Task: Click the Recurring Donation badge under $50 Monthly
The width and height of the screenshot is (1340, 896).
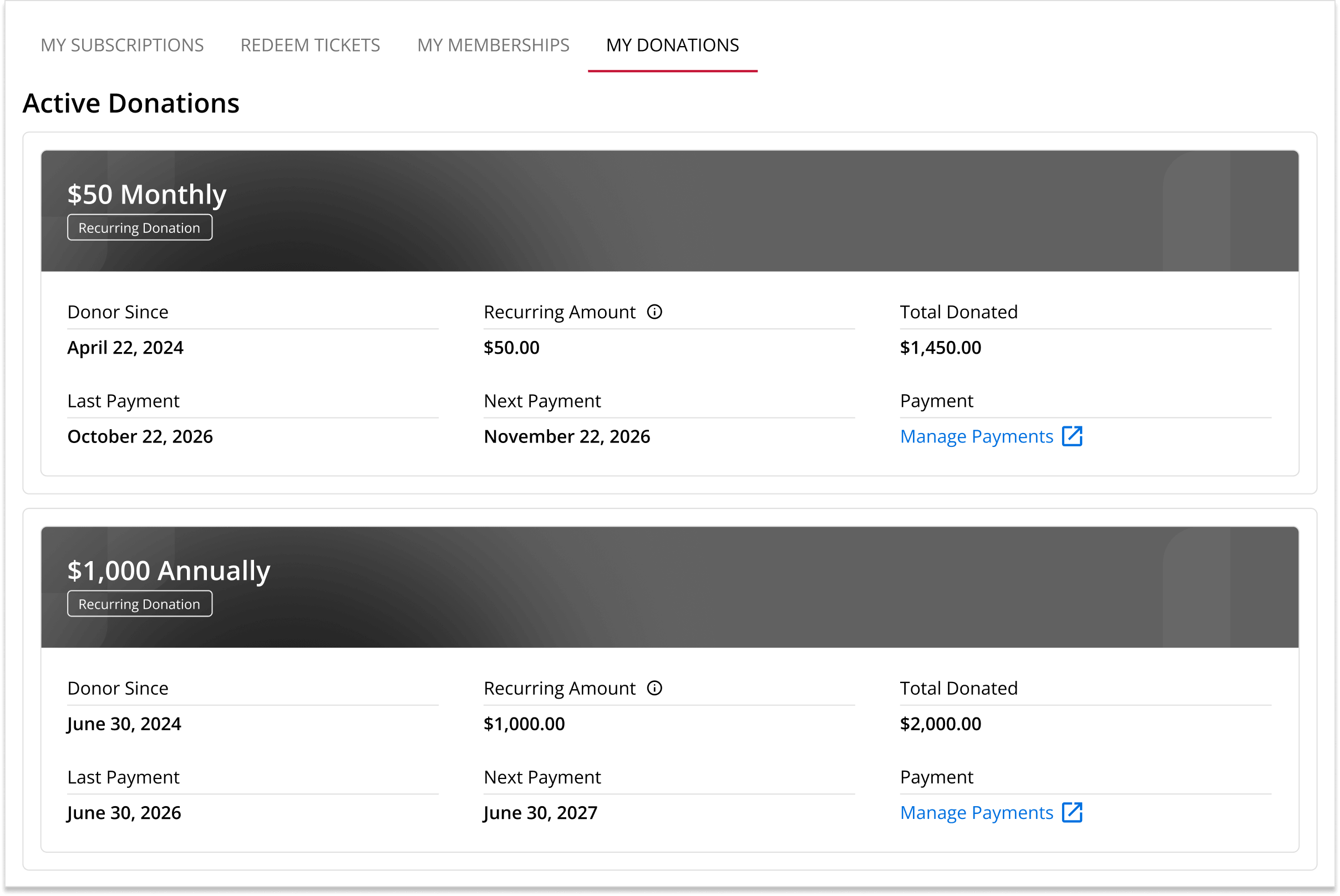Action: pos(139,227)
